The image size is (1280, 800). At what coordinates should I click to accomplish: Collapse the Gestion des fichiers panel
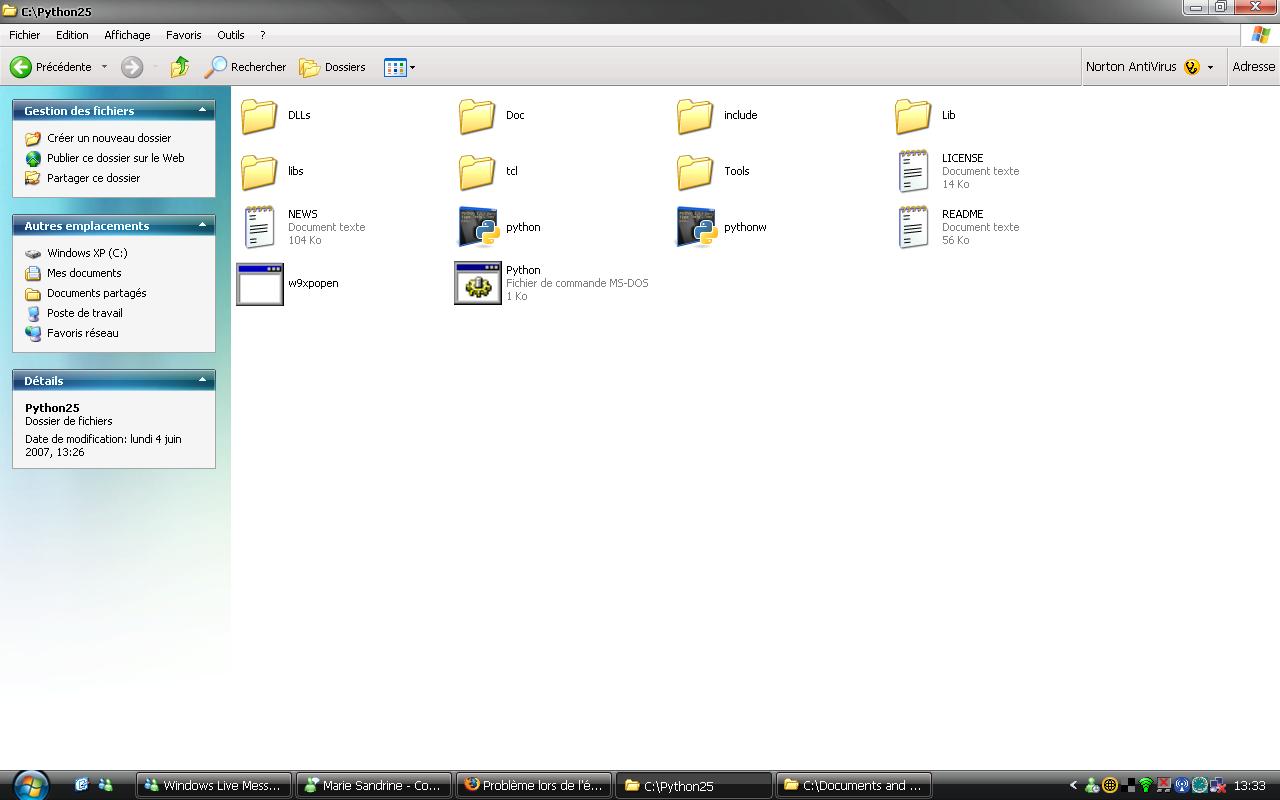click(x=202, y=110)
